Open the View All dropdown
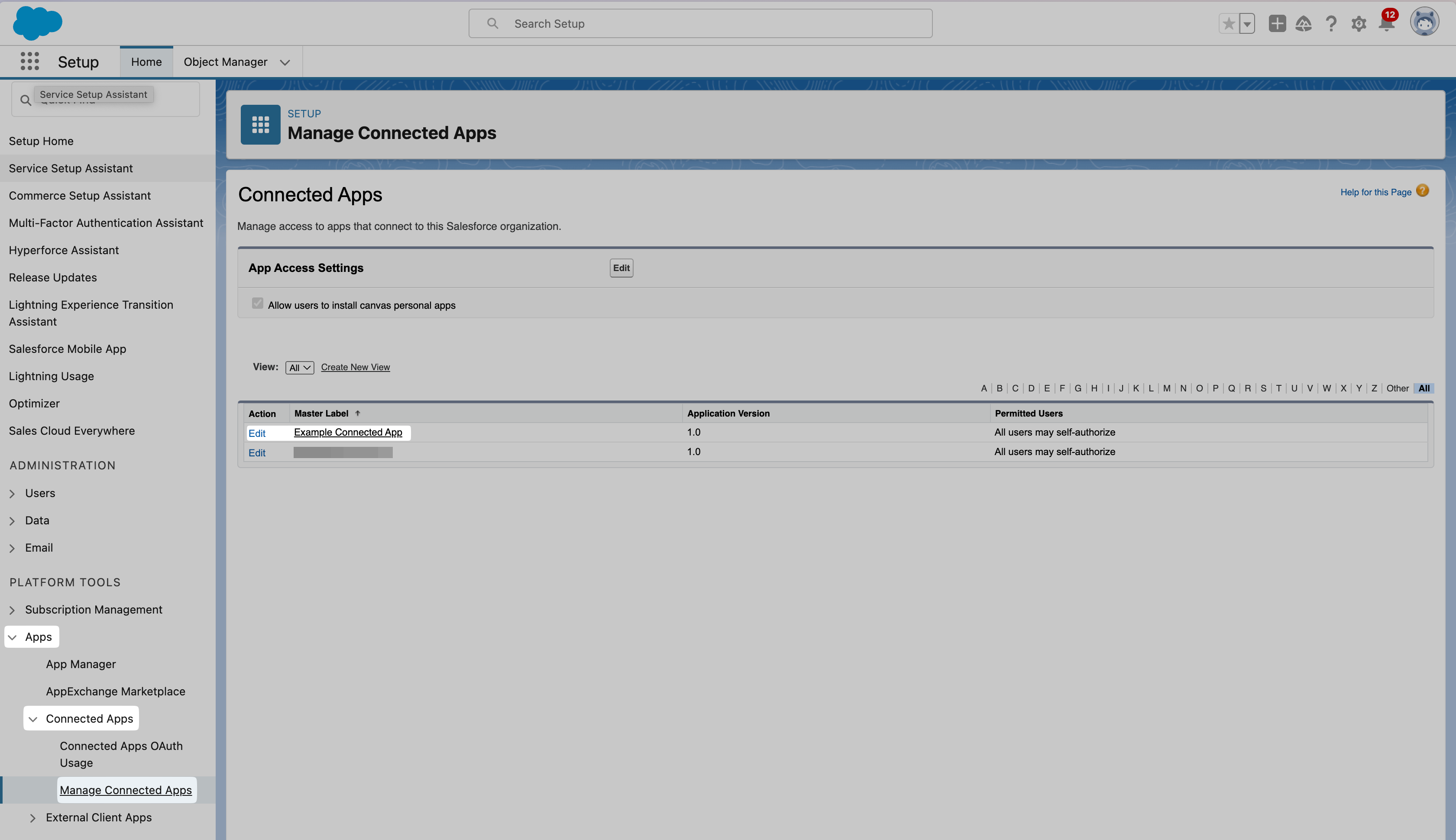 [299, 368]
